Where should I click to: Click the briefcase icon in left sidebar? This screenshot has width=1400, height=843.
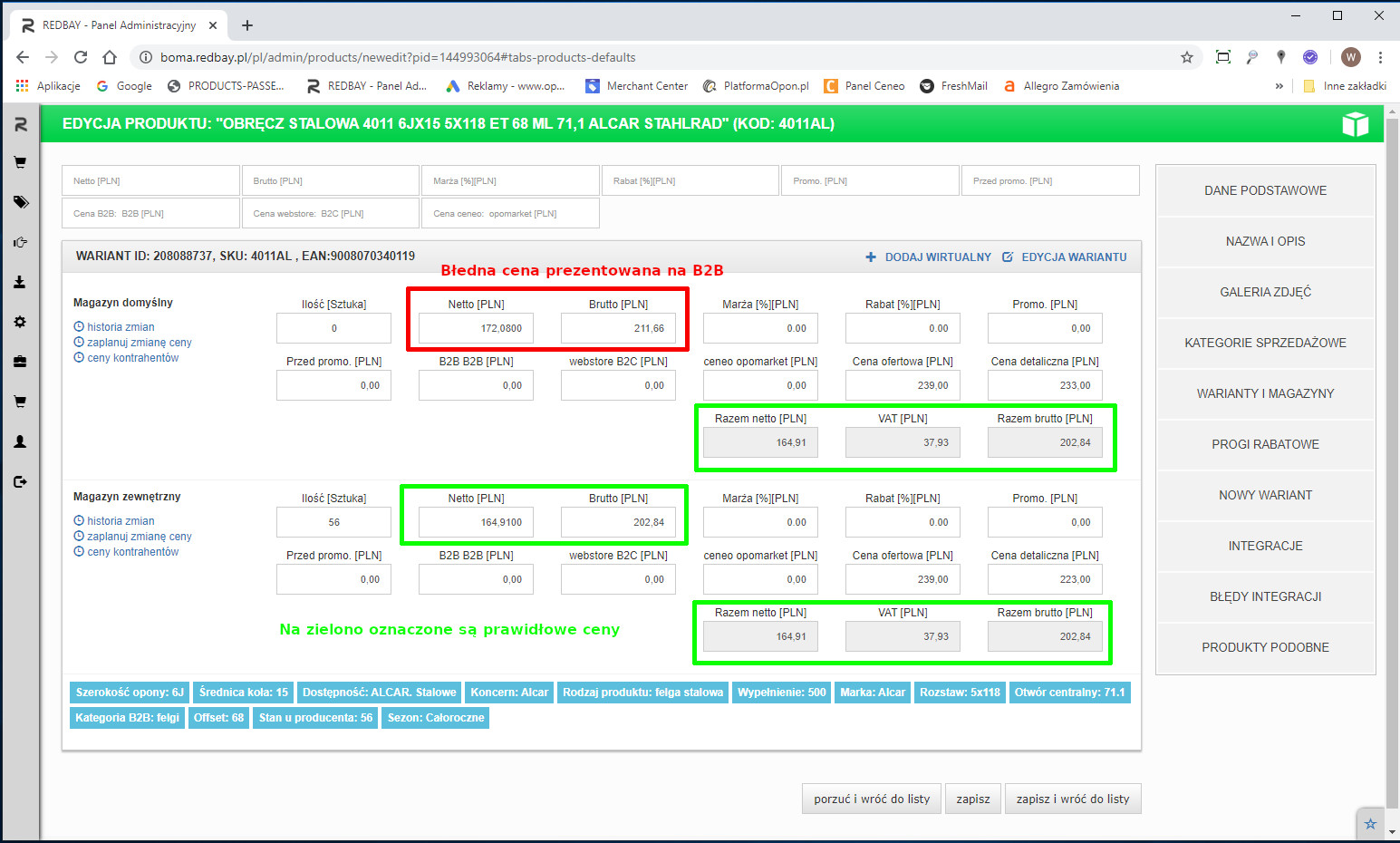coord(20,362)
